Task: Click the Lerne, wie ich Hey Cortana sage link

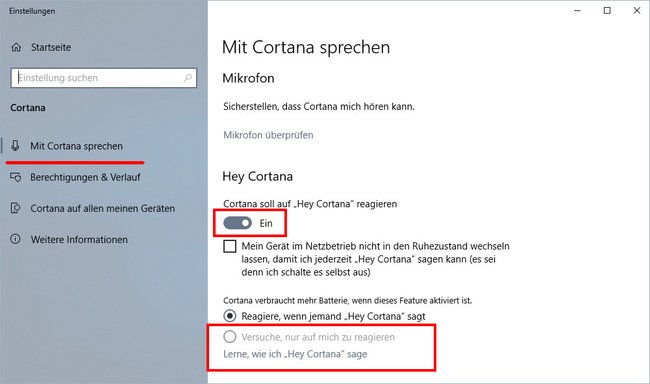Action: [295, 354]
